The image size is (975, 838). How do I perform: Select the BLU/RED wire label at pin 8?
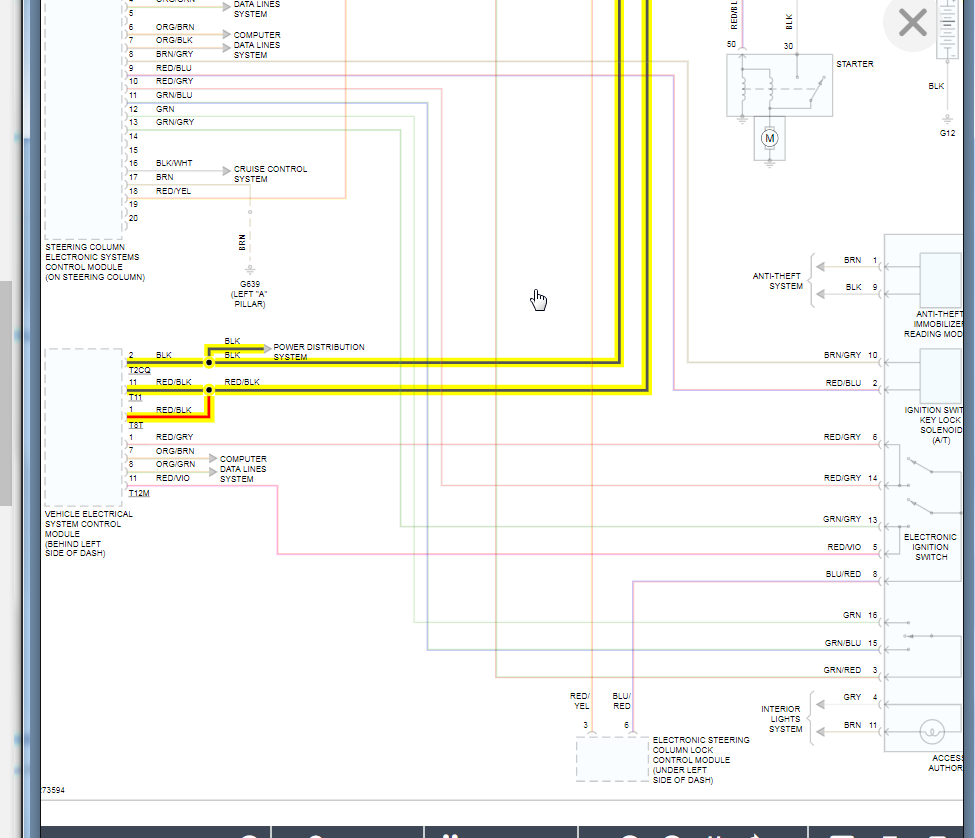coord(843,574)
